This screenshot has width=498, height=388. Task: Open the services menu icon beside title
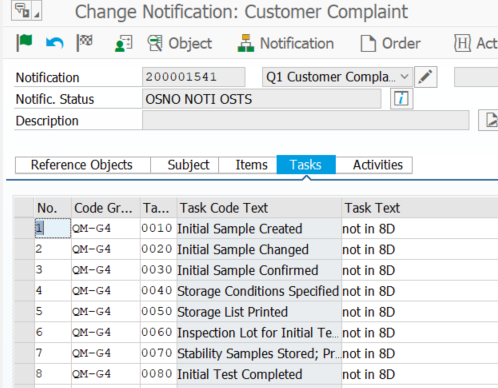click(26, 11)
